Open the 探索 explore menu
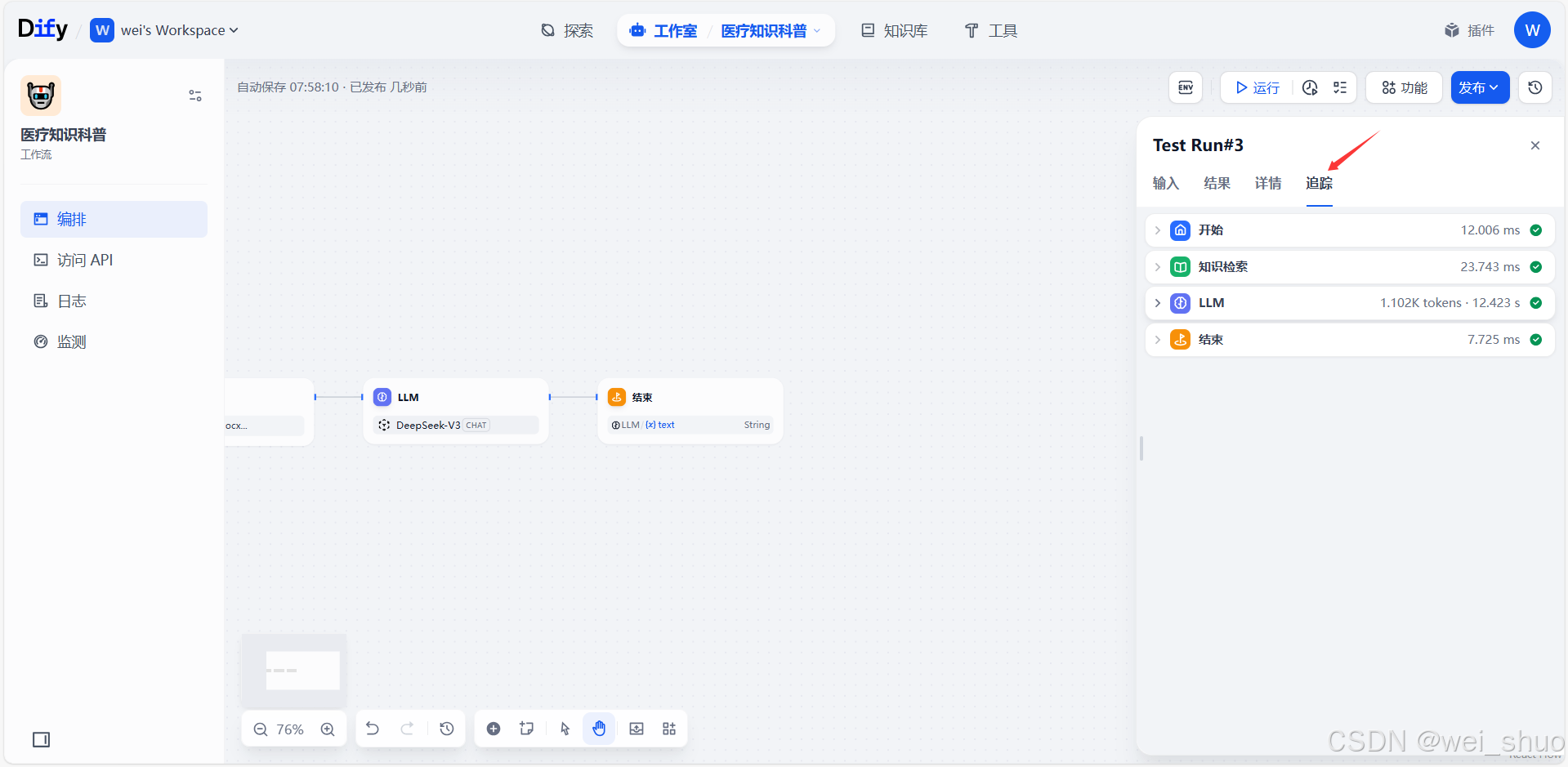Viewport: 1568px width, 767px height. 567,31
